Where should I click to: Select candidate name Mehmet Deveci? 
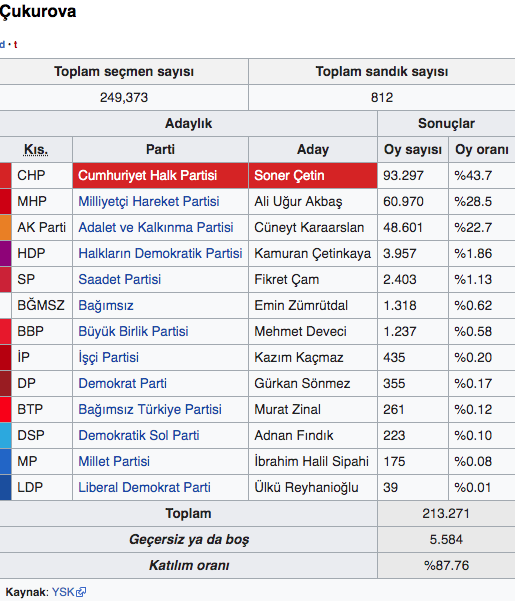tap(300, 332)
